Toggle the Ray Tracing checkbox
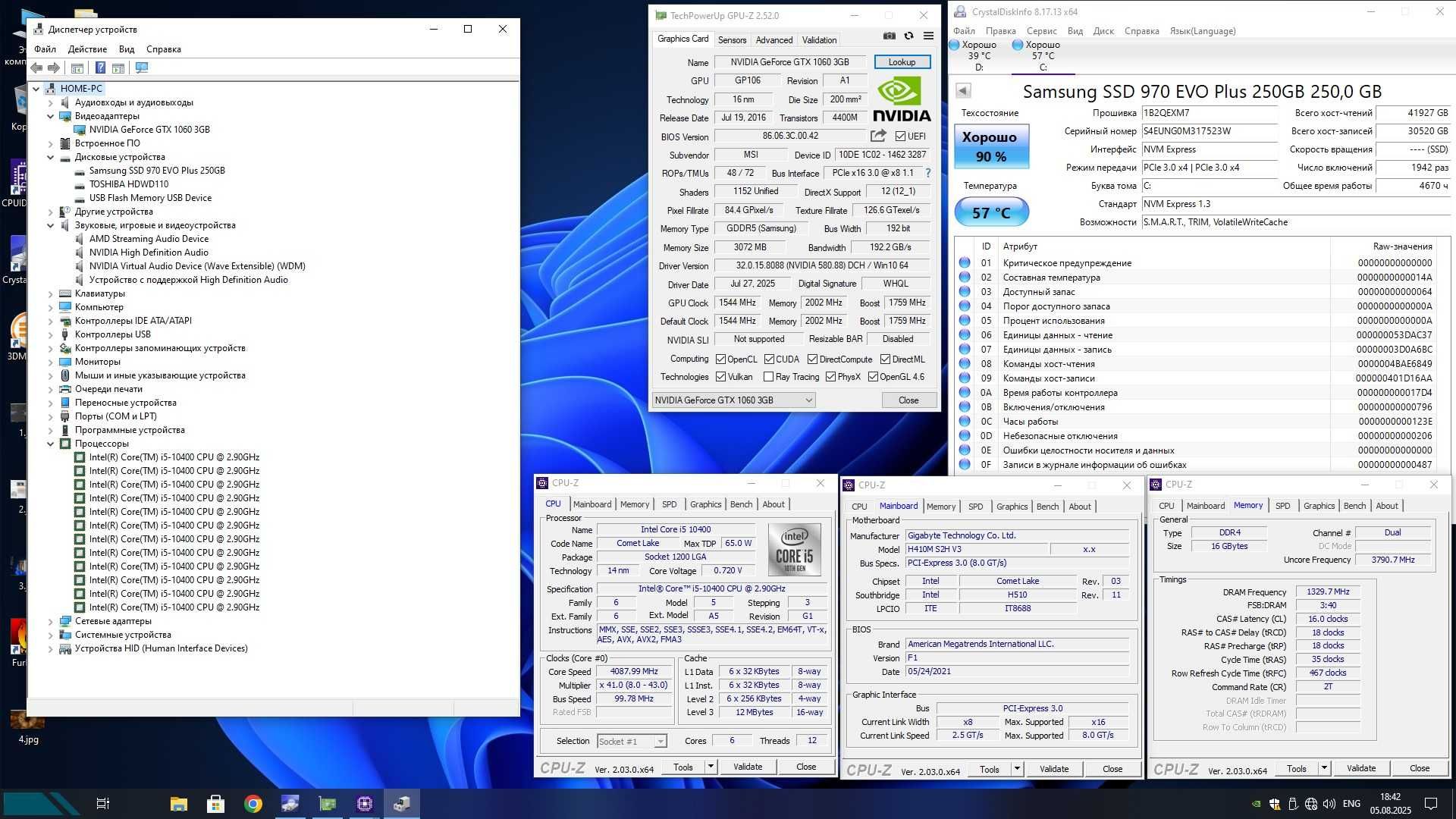Viewport: 1456px width, 819px height. pos(768,377)
